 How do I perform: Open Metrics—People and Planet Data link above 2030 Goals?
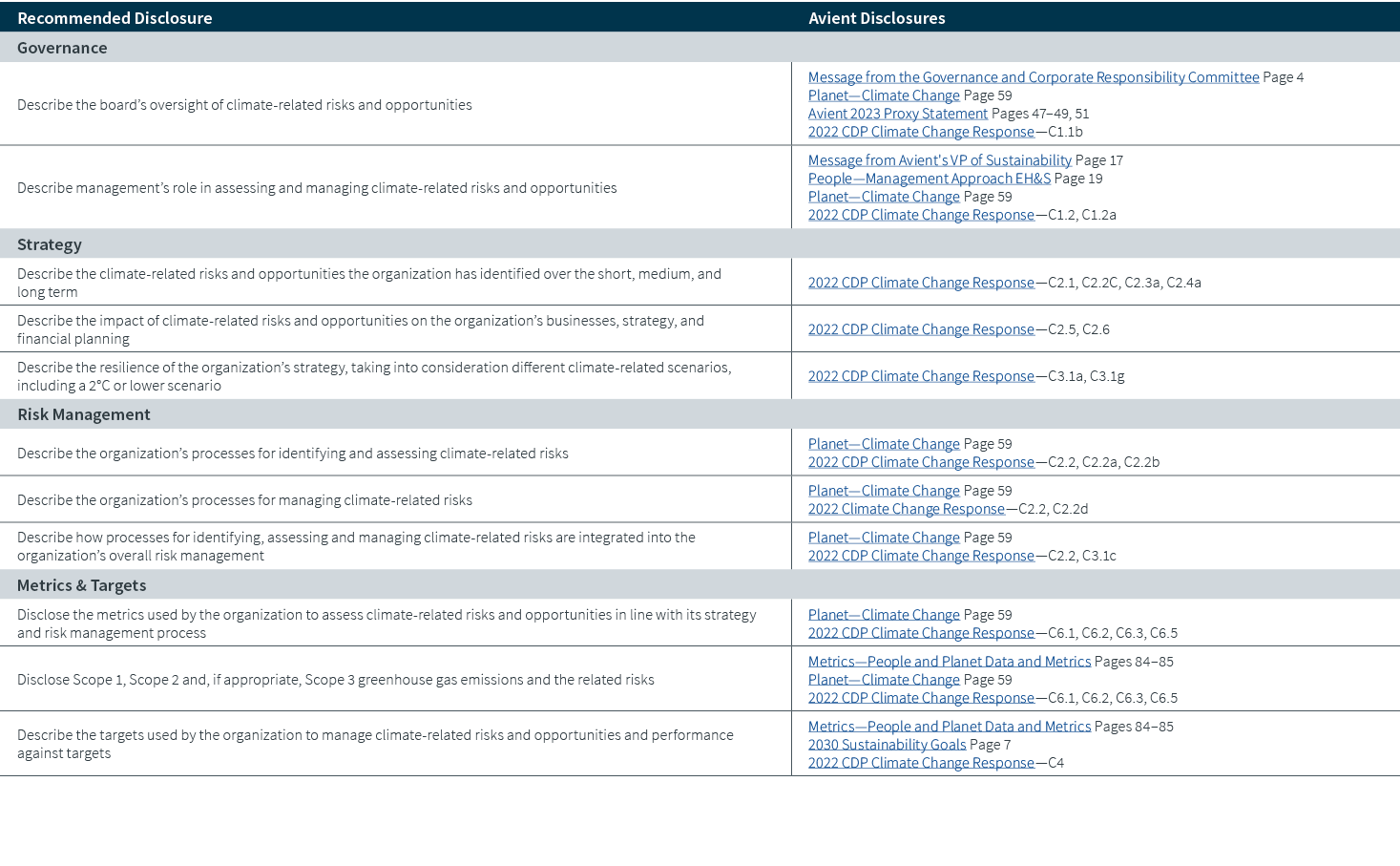click(x=949, y=727)
